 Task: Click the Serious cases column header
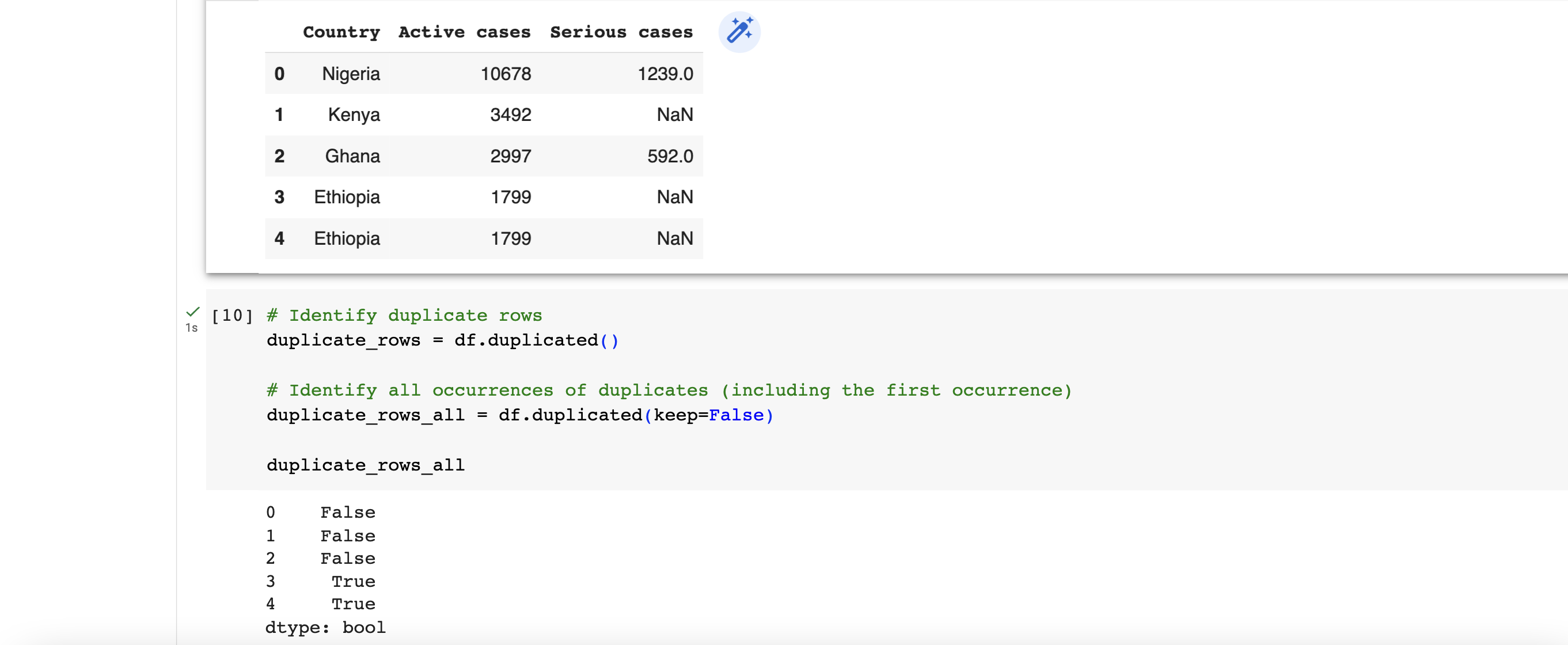621,32
